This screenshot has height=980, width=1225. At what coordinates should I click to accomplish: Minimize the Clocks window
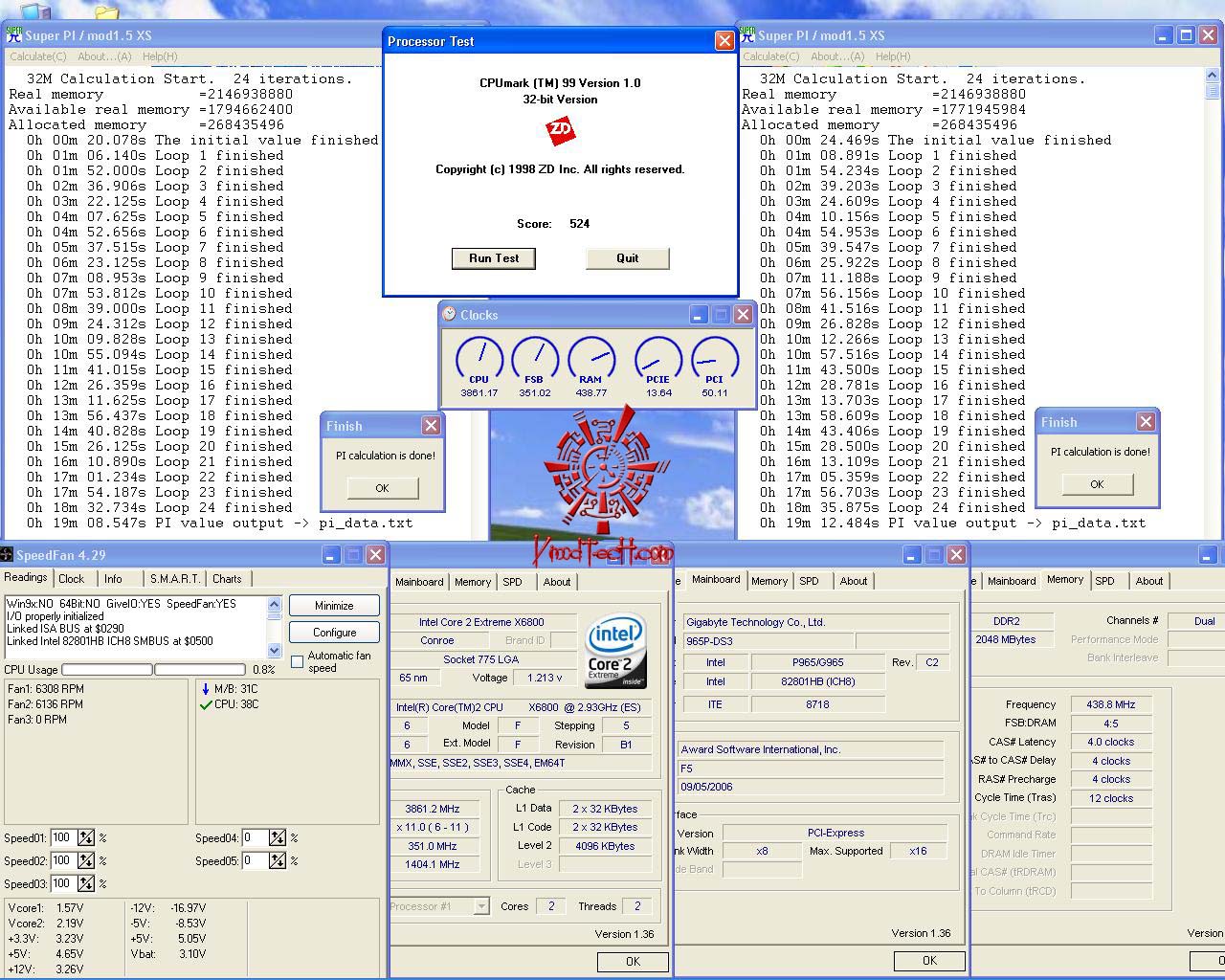point(698,315)
